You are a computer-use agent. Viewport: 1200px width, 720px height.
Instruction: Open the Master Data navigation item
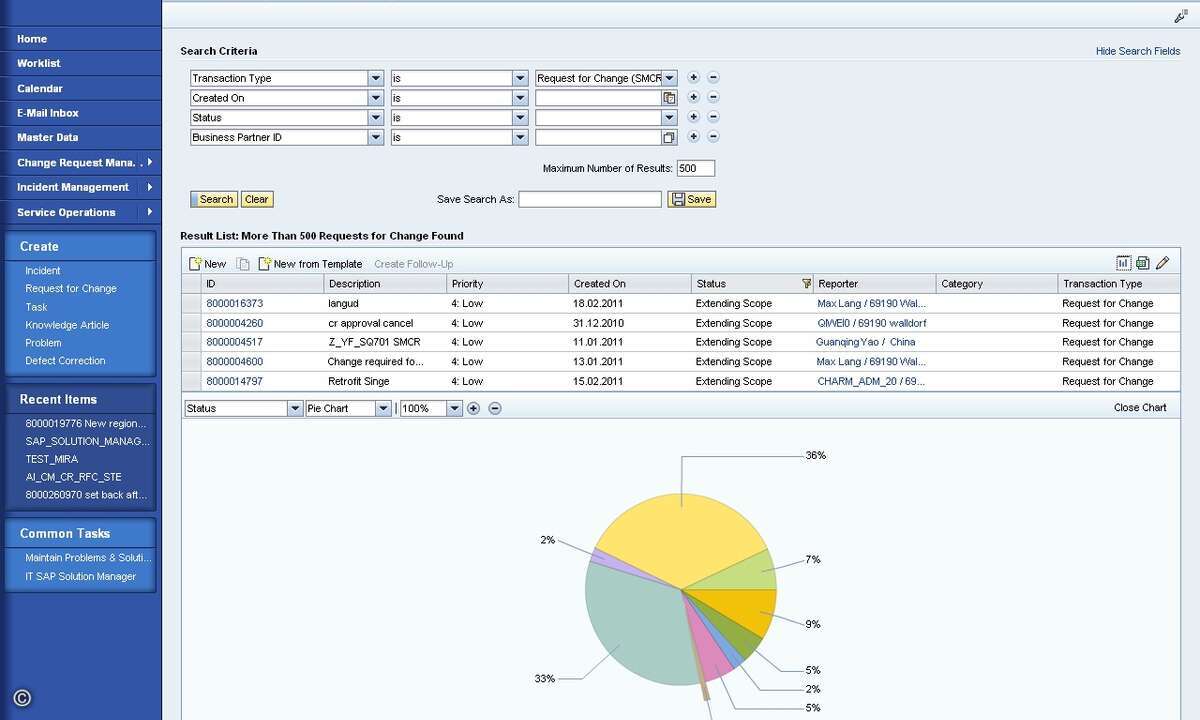47,137
